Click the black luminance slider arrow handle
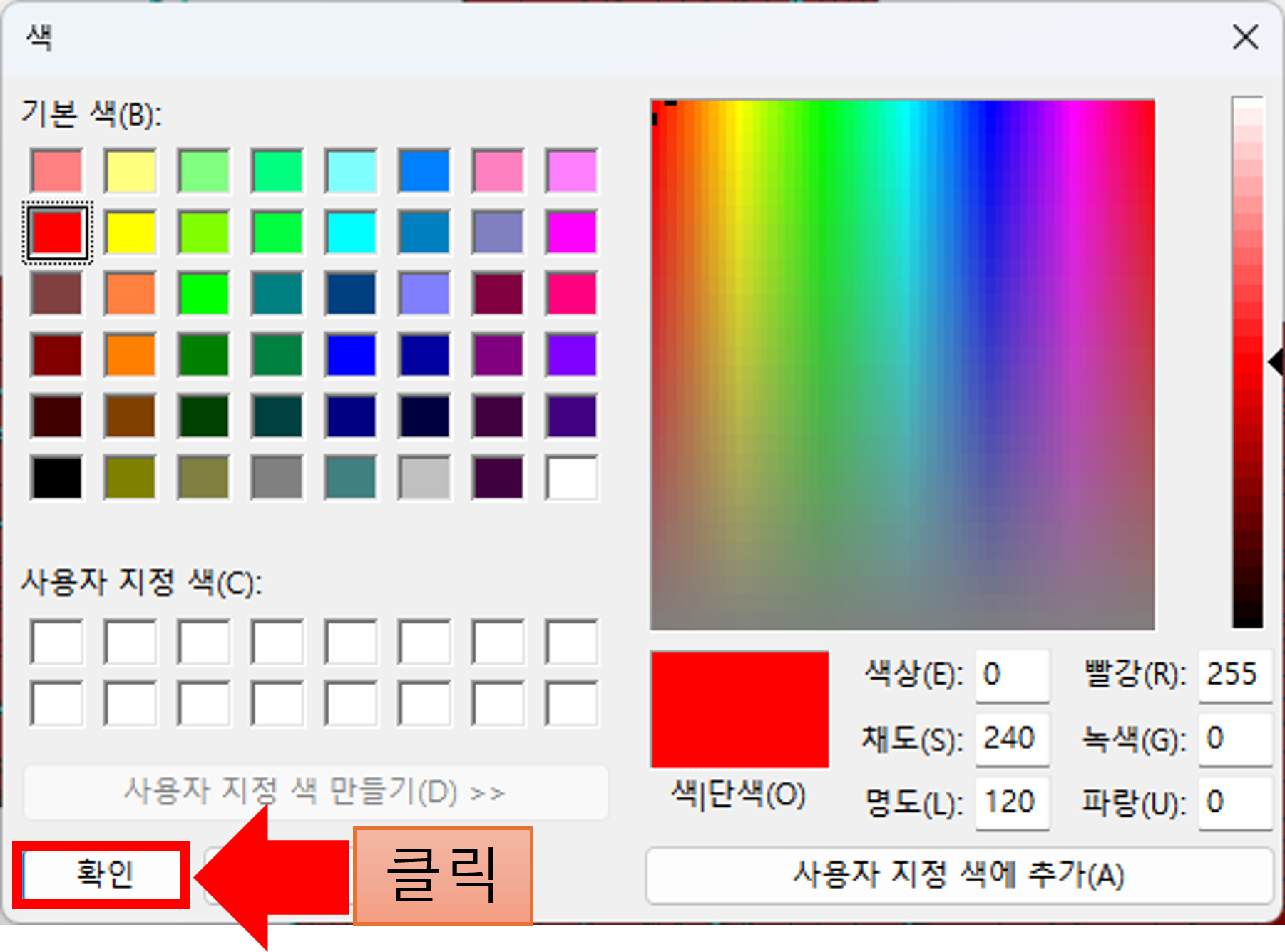 tap(1276, 362)
